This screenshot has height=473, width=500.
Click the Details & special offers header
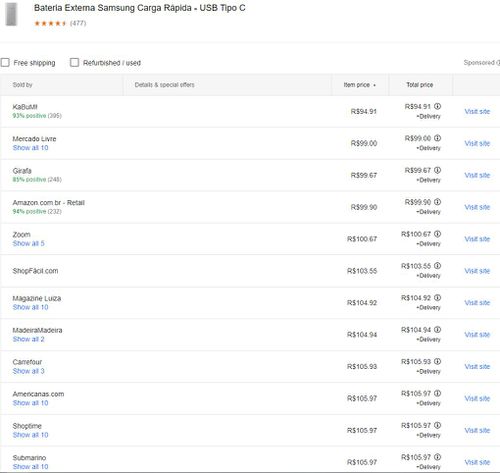click(164, 85)
